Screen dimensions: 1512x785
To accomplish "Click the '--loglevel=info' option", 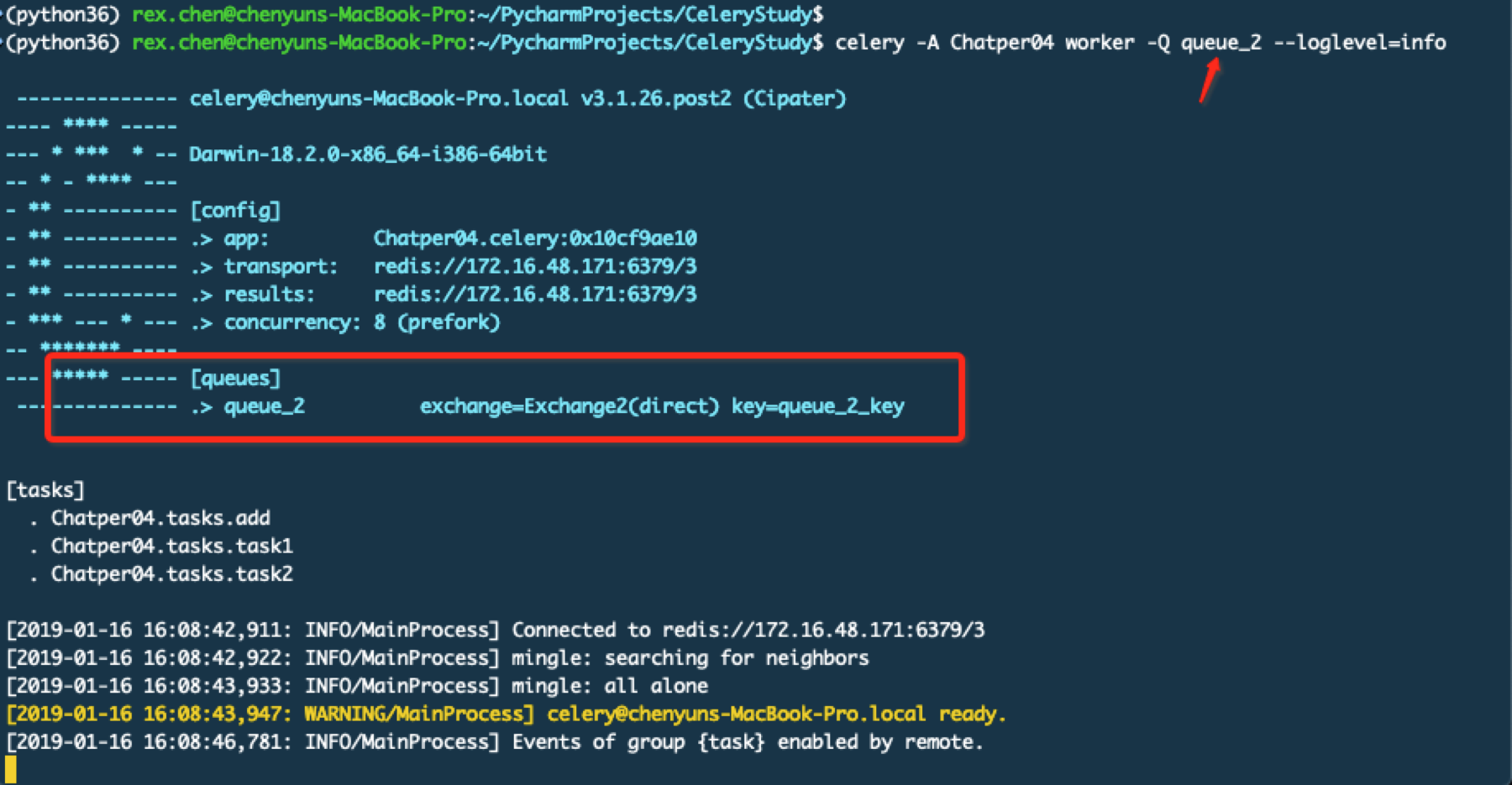I will [x=1360, y=42].
